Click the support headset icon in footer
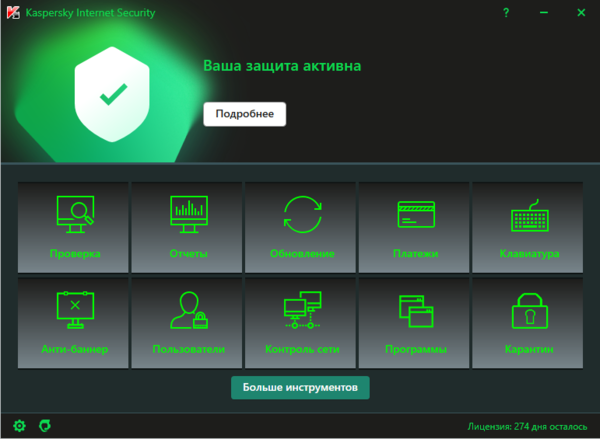 [45, 426]
